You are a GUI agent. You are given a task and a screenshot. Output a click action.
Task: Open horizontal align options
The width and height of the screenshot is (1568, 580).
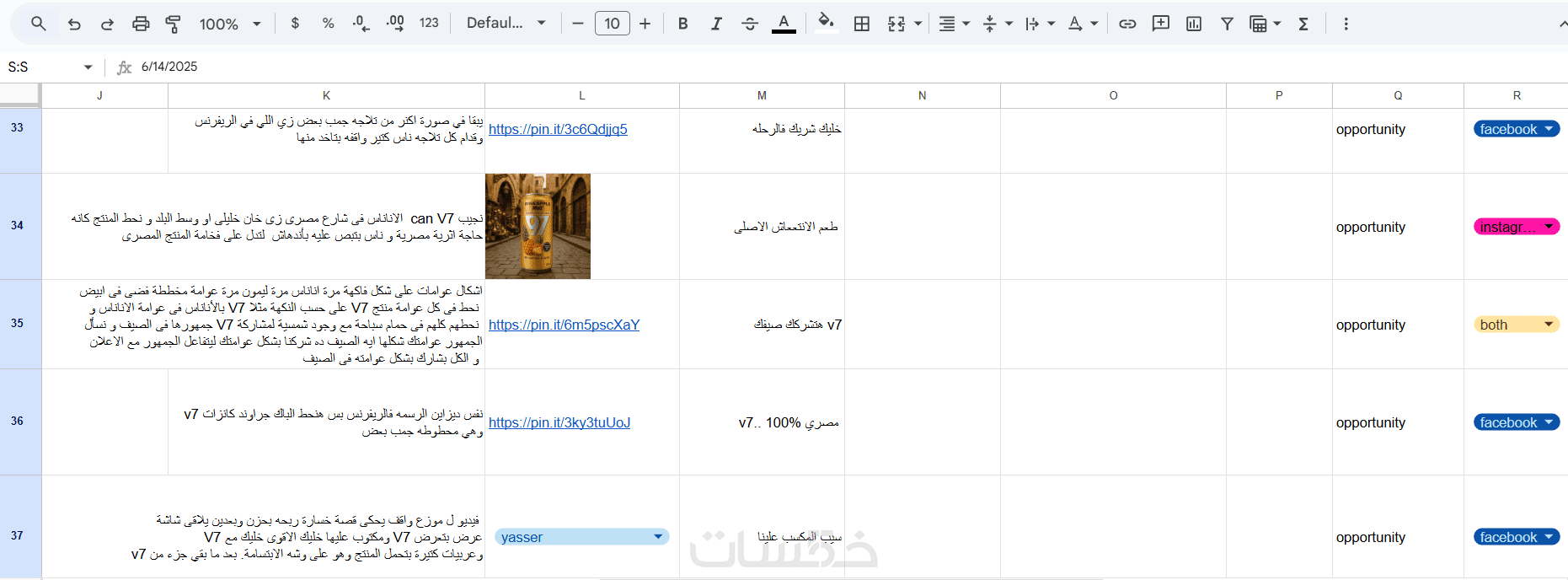point(954,24)
